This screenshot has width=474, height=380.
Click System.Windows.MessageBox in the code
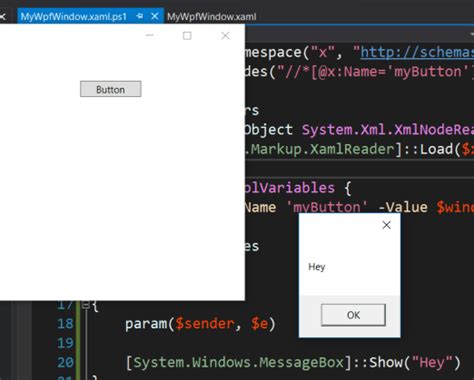click(238, 362)
